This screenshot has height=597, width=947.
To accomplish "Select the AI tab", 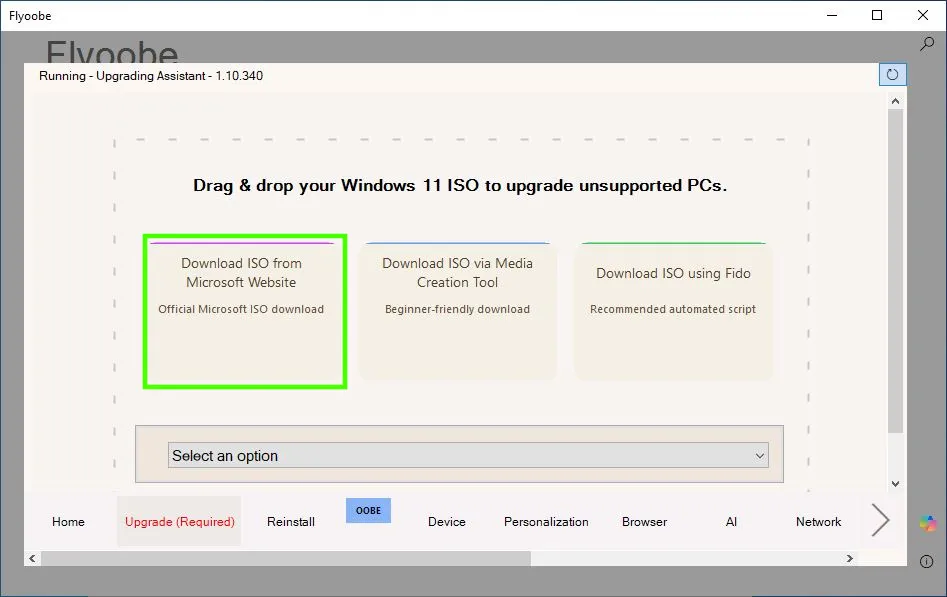I will [x=731, y=521].
